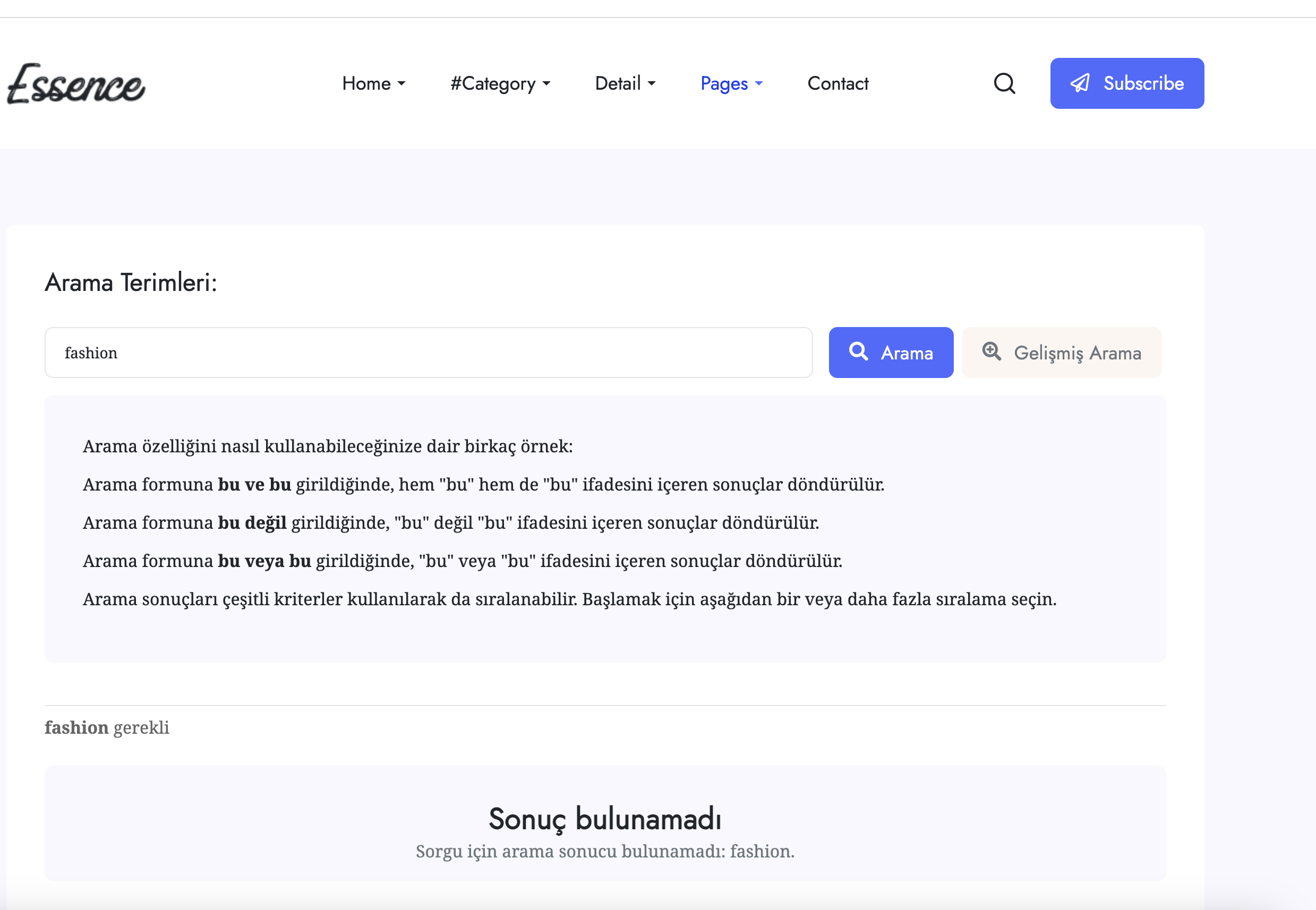Expand the #Category dropdown caret
The width and height of the screenshot is (1316, 910).
pos(546,84)
